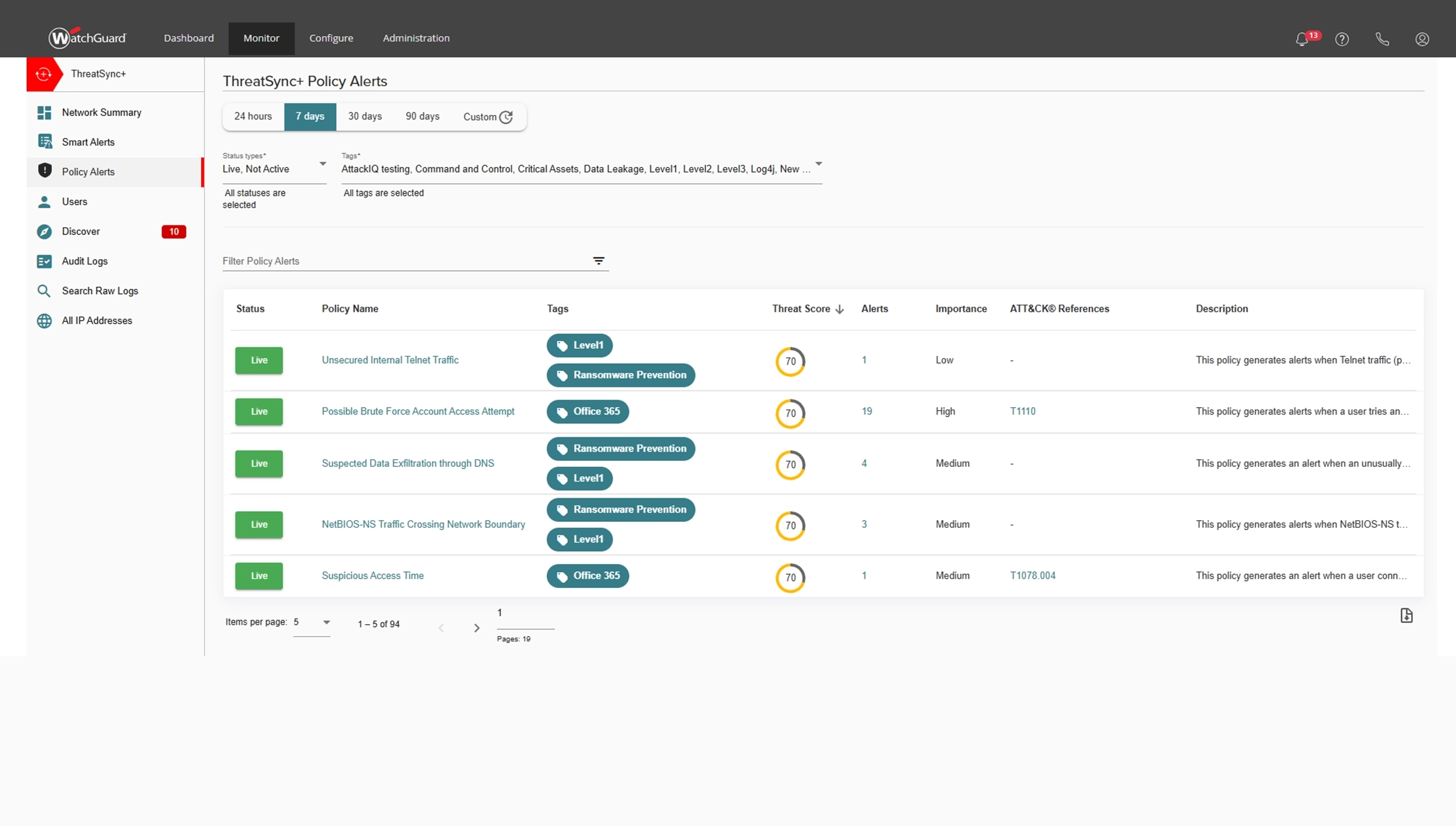Viewport: 1456px width, 826px height.
Task: Open the Configure menu
Action: pyautogui.click(x=331, y=38)
